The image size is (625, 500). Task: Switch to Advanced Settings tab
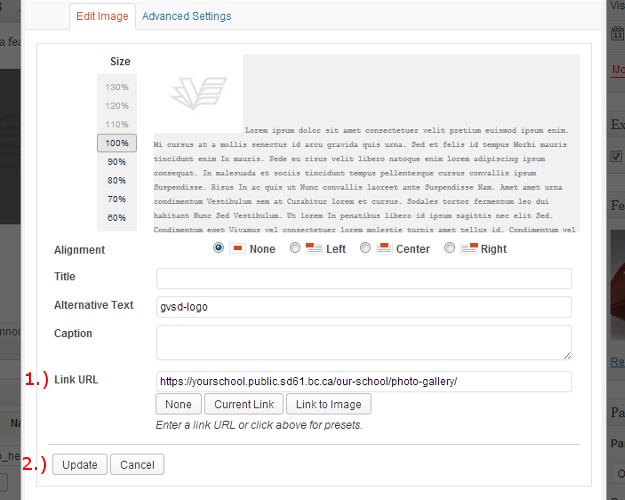[187, 16]
